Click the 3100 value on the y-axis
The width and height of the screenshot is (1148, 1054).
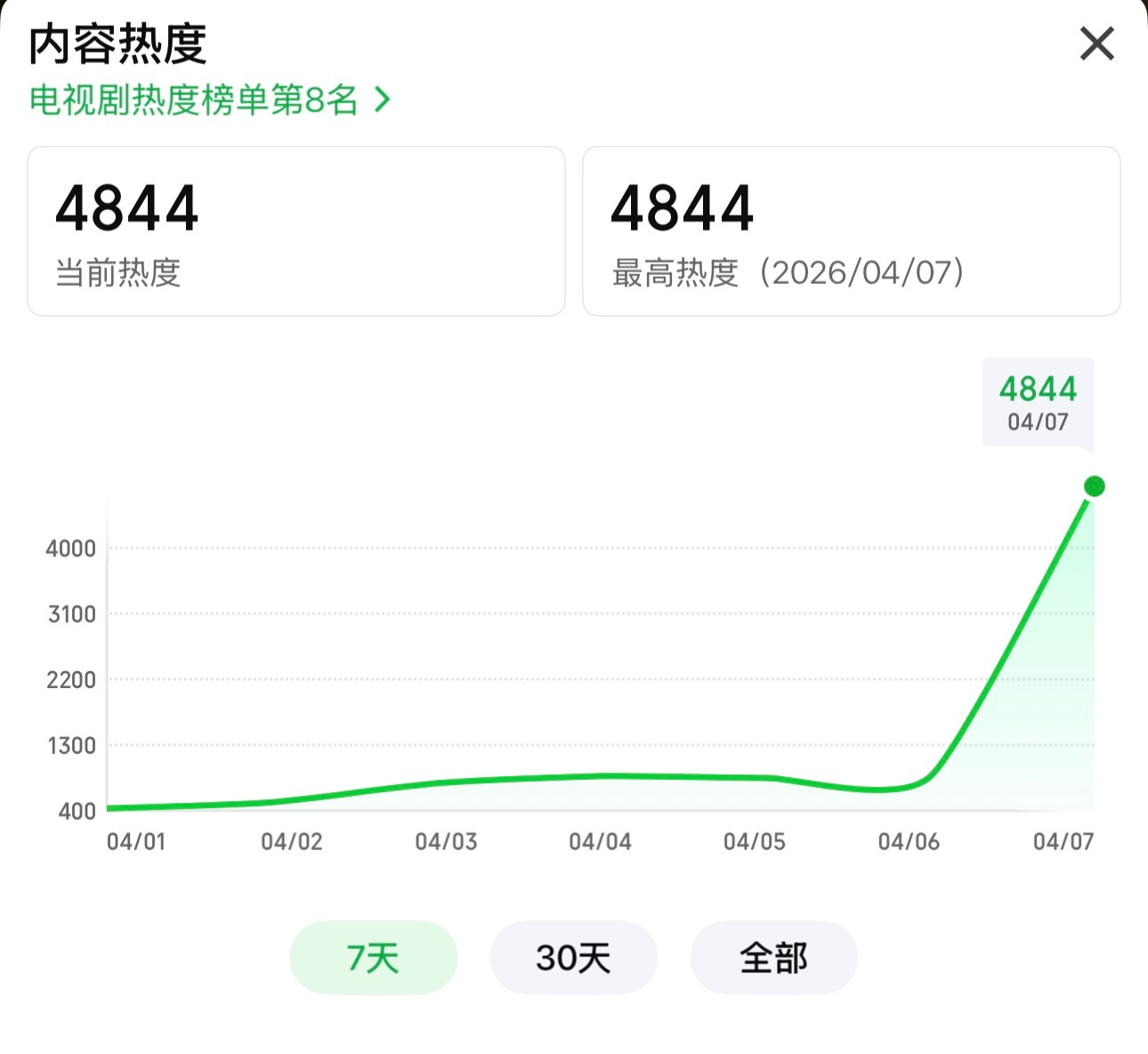(72, 614)
